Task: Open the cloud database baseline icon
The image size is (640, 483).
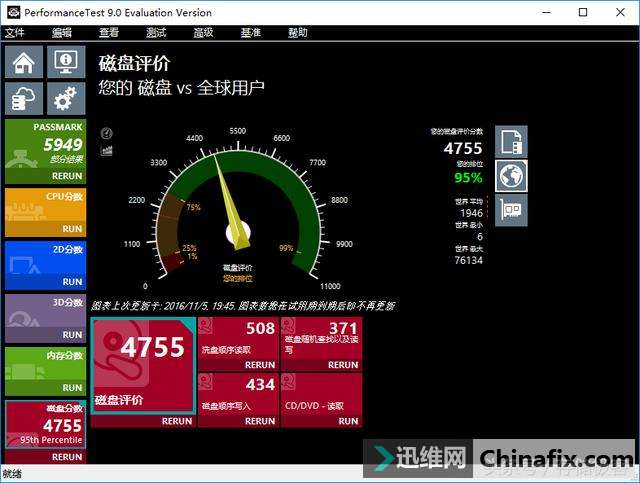Action: [24, 99]
